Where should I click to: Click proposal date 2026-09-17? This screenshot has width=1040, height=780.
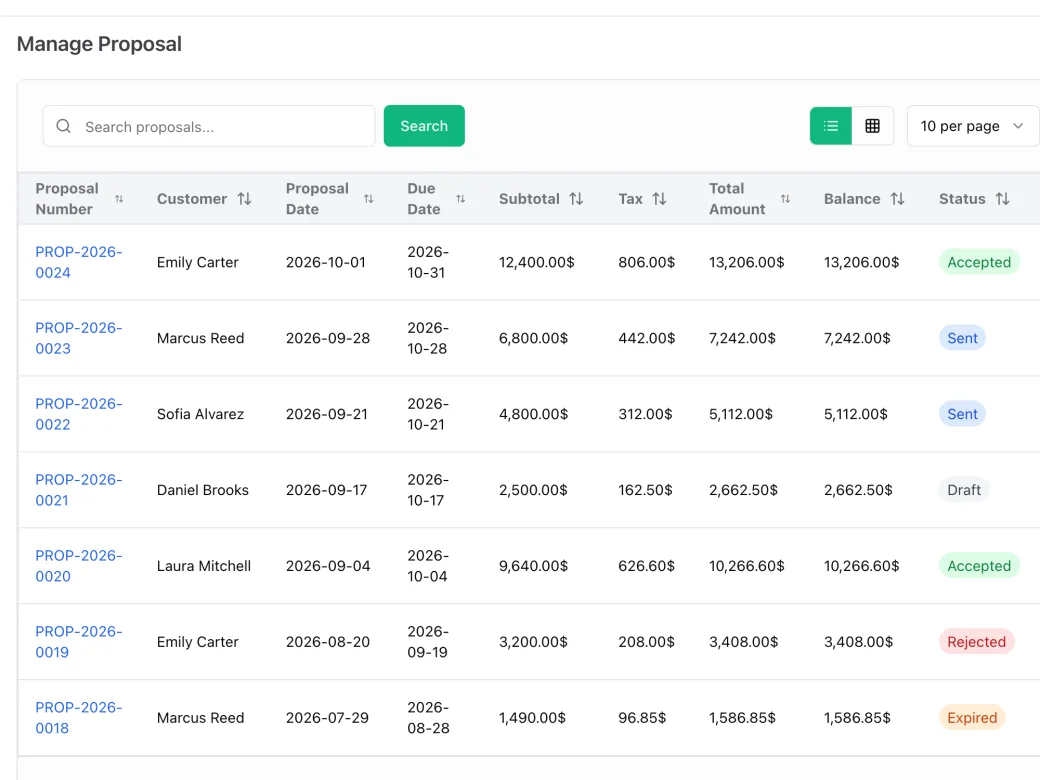(326, 490)
